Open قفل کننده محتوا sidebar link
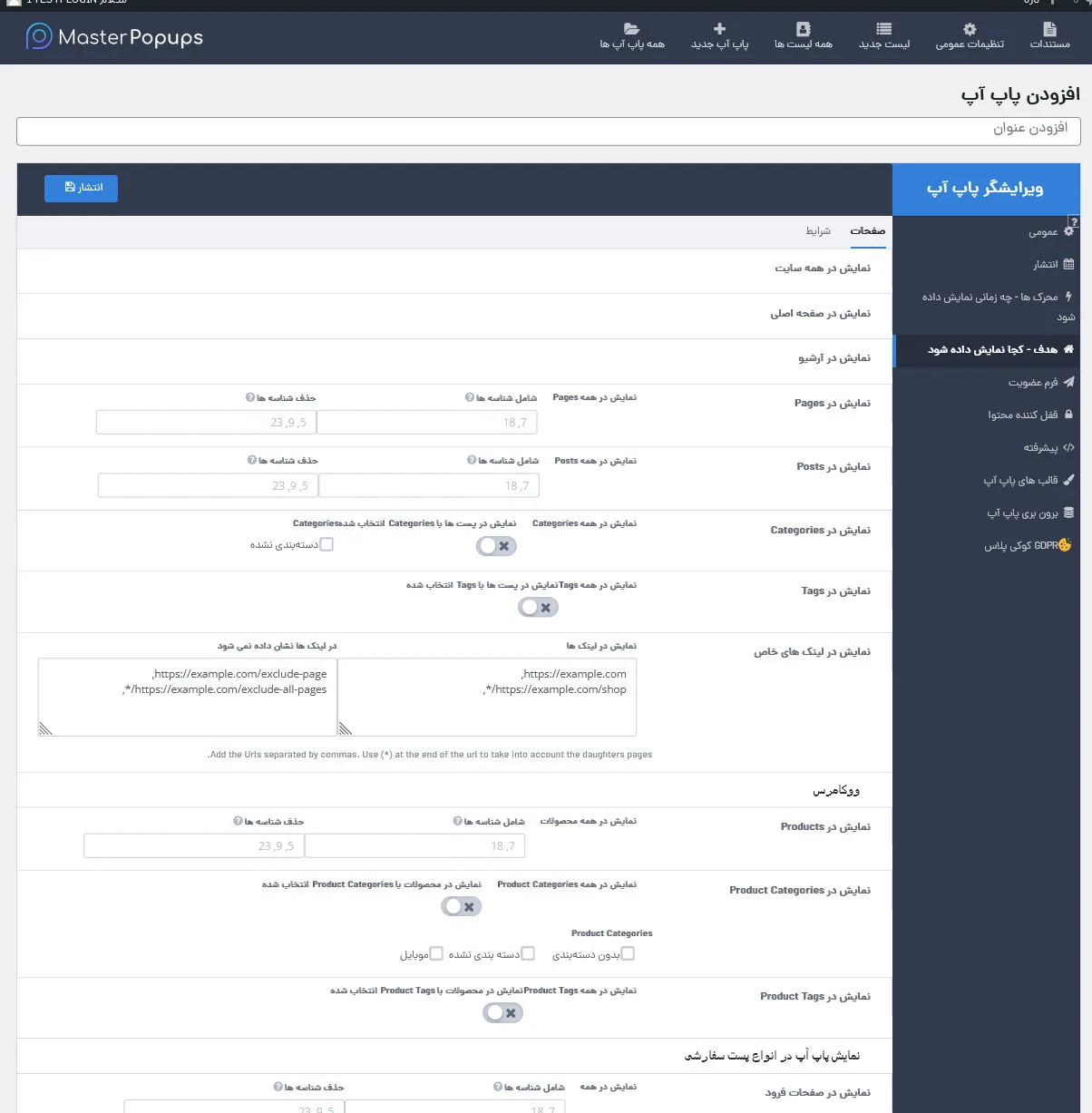The width and height of the screenshot is (1092, 1113). coord(987,415)
